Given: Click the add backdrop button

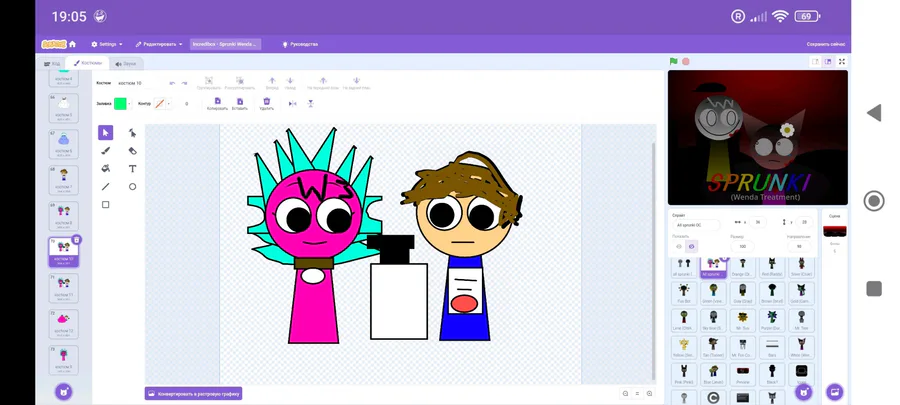Looking at the screenshot, I should [x=834, y=392].
